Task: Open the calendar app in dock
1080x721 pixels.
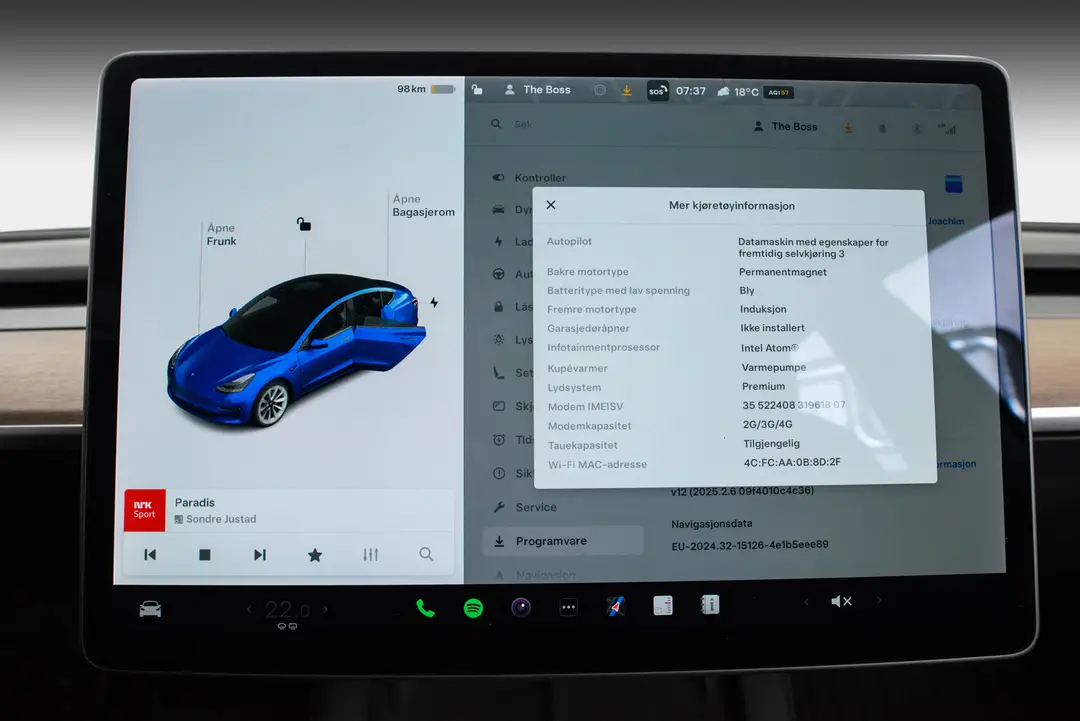Action: (663, 606)
